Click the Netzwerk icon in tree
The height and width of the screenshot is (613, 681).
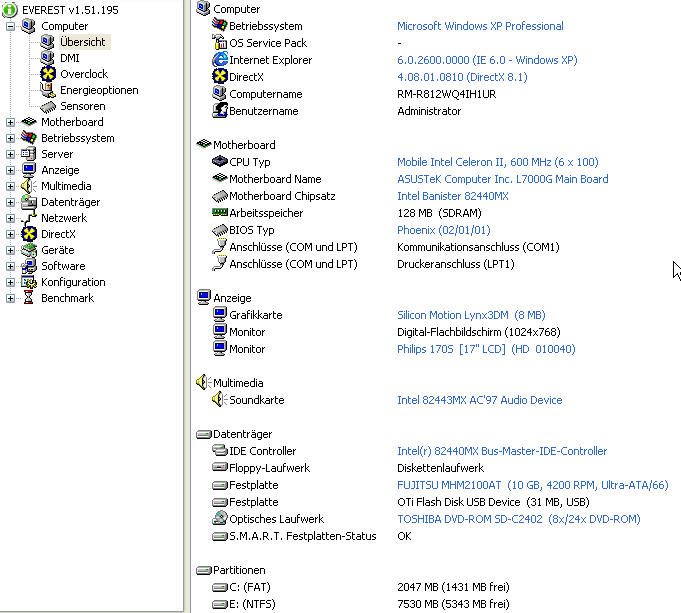pos(29,218)
